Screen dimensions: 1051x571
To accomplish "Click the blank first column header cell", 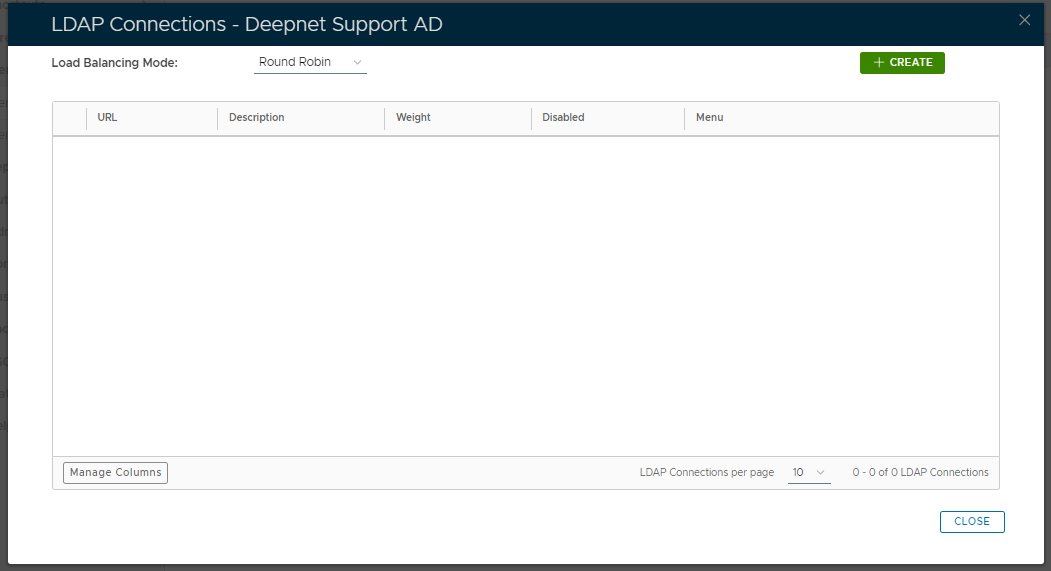I will coord(70,118).
